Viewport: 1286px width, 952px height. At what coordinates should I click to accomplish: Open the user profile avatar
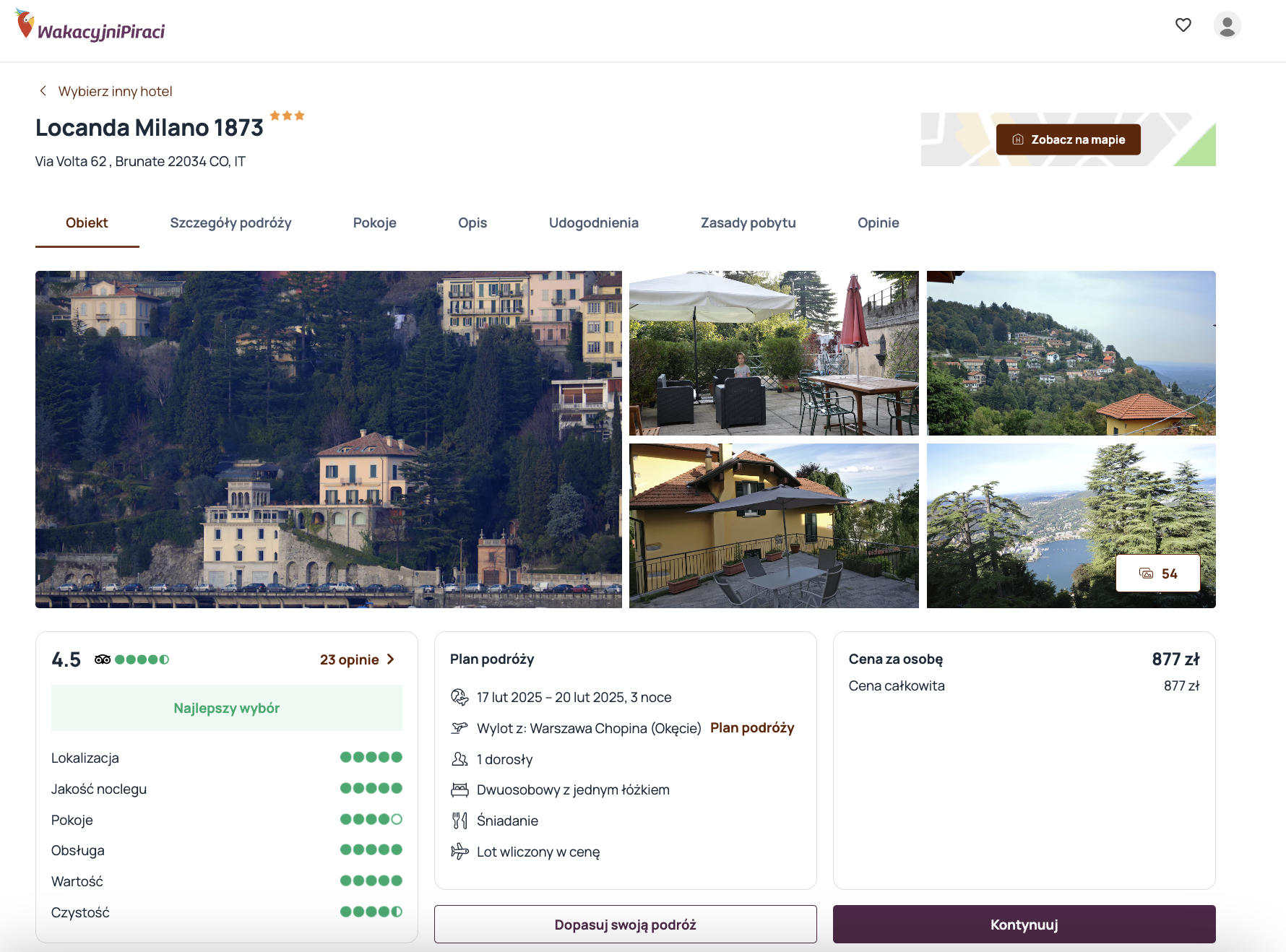tap(1227, 25)
